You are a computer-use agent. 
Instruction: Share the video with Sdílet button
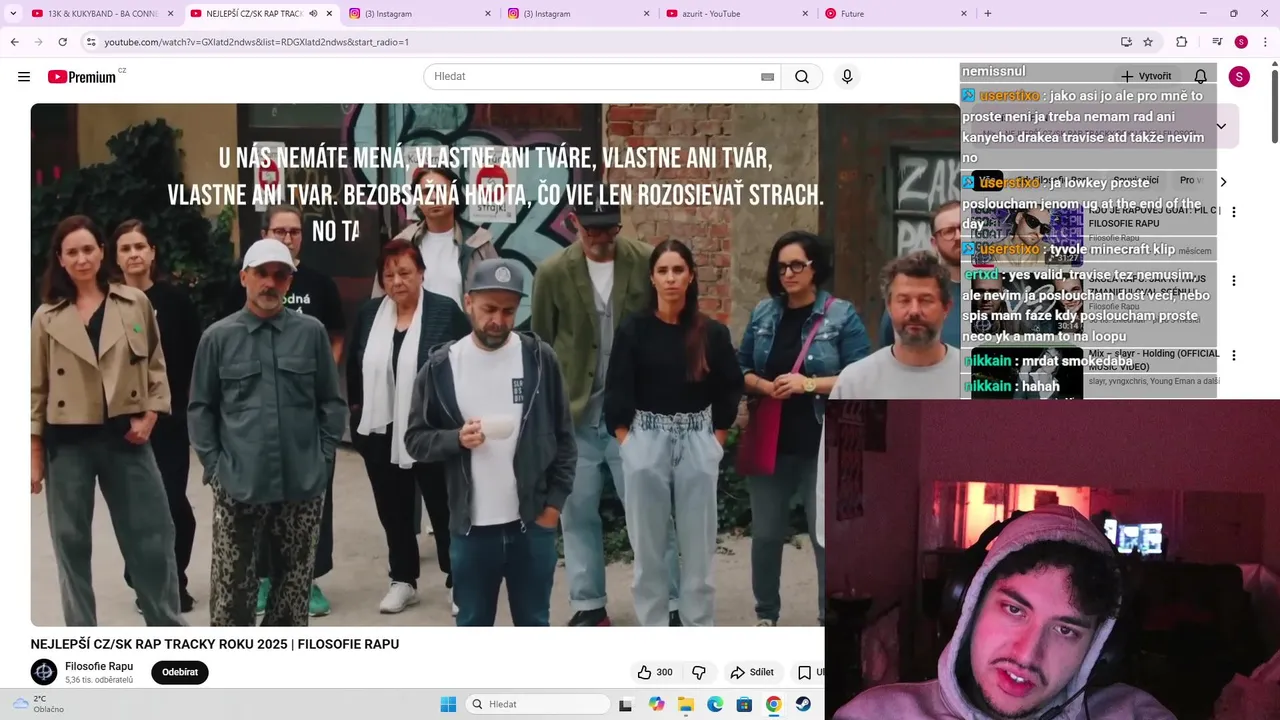point(752,672)
